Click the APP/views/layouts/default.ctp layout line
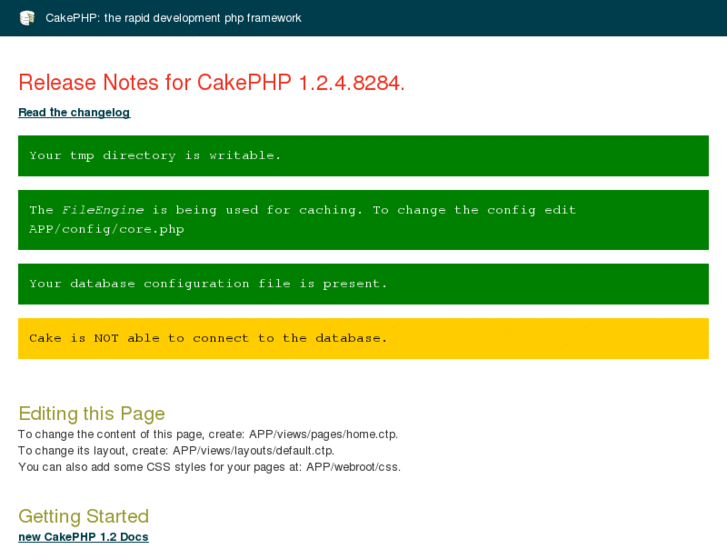This screenshot has height=545, width=727. pos(176,450)
